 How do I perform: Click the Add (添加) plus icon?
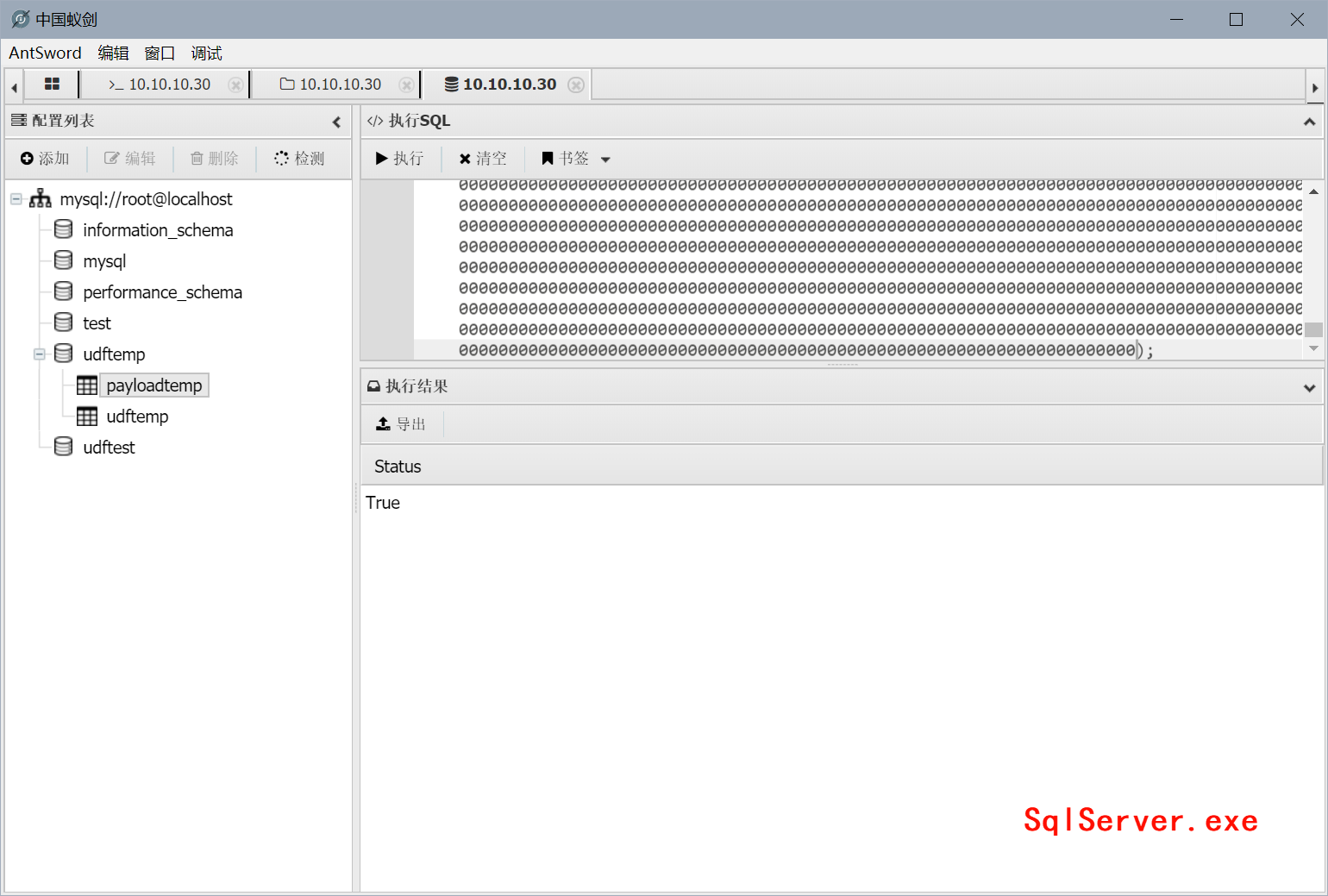click(x=27, y=159)
